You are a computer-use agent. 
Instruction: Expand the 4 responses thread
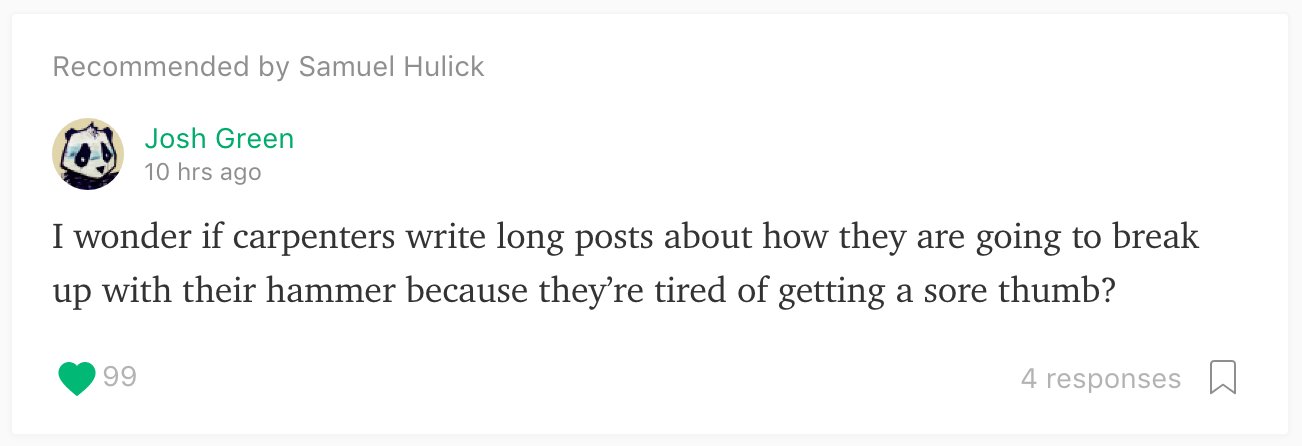coord(1101,379)
